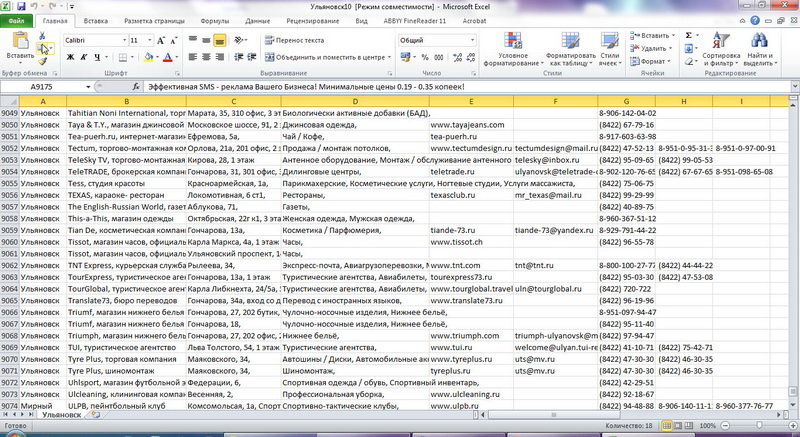Image resolution: width=800 pixels, height=437 pixels.
Task: Click the decrease decimal icon
Action: click(470, 57)
